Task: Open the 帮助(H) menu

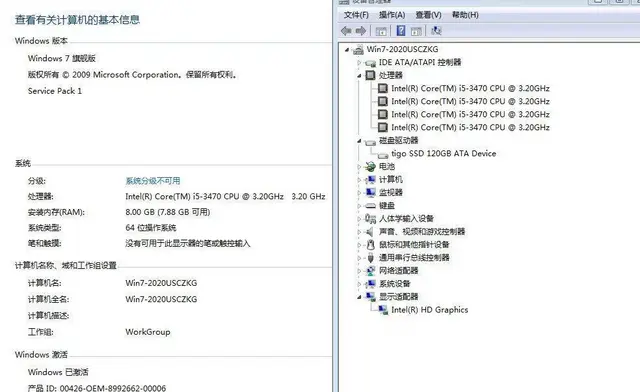Action: click(465, 15)
